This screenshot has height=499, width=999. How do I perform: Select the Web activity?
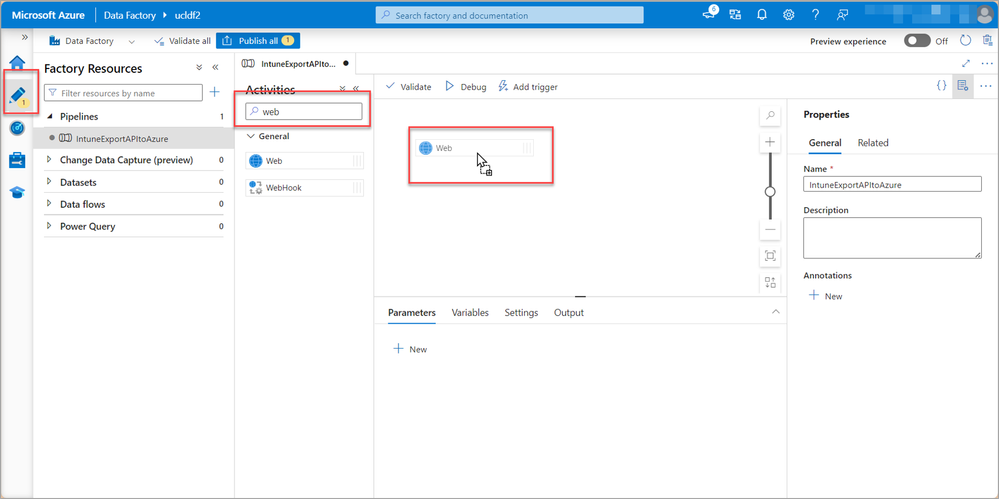click(x=305, y=161)
